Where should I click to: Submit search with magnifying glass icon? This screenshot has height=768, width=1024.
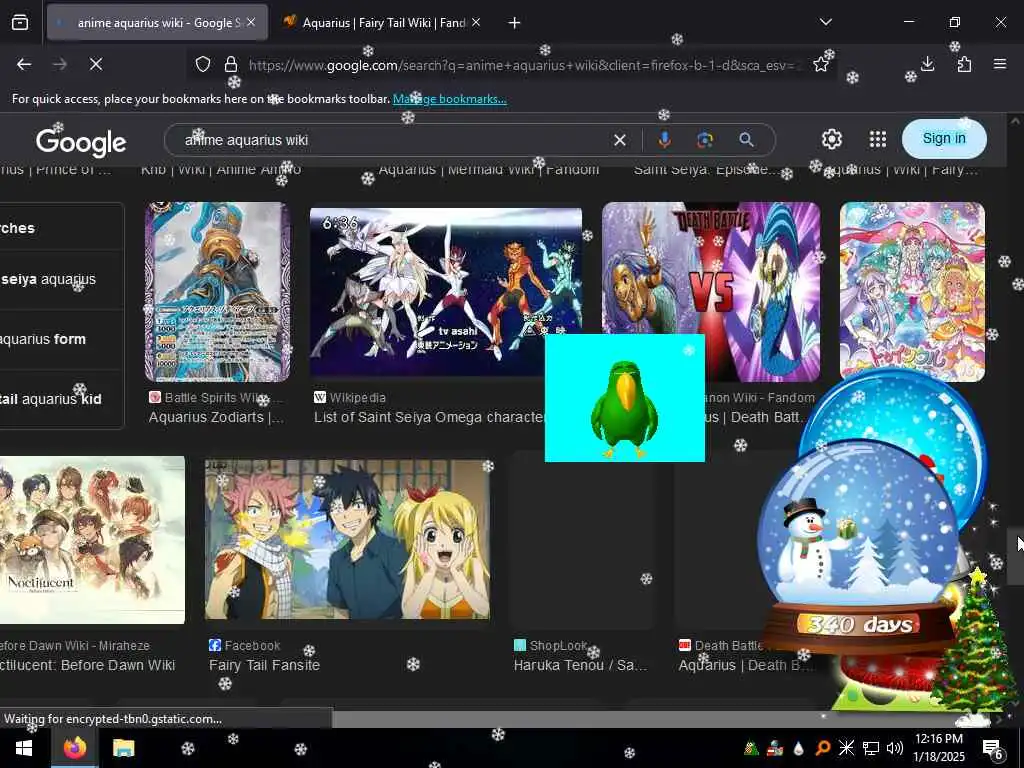pyautogui.click(x=746, y=140)
